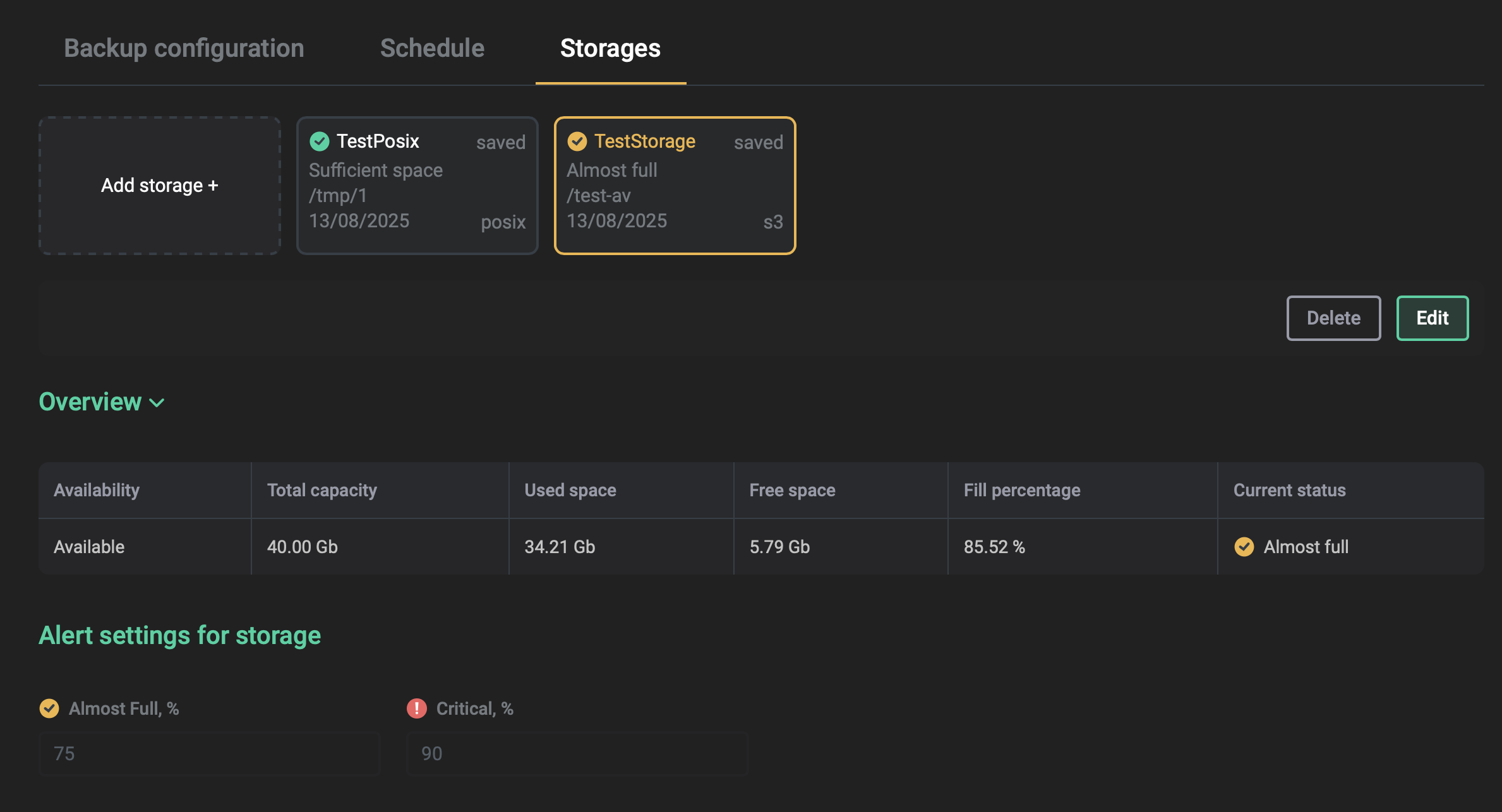Click the Edit button

pyautogui.click(x=1431, y=318)
